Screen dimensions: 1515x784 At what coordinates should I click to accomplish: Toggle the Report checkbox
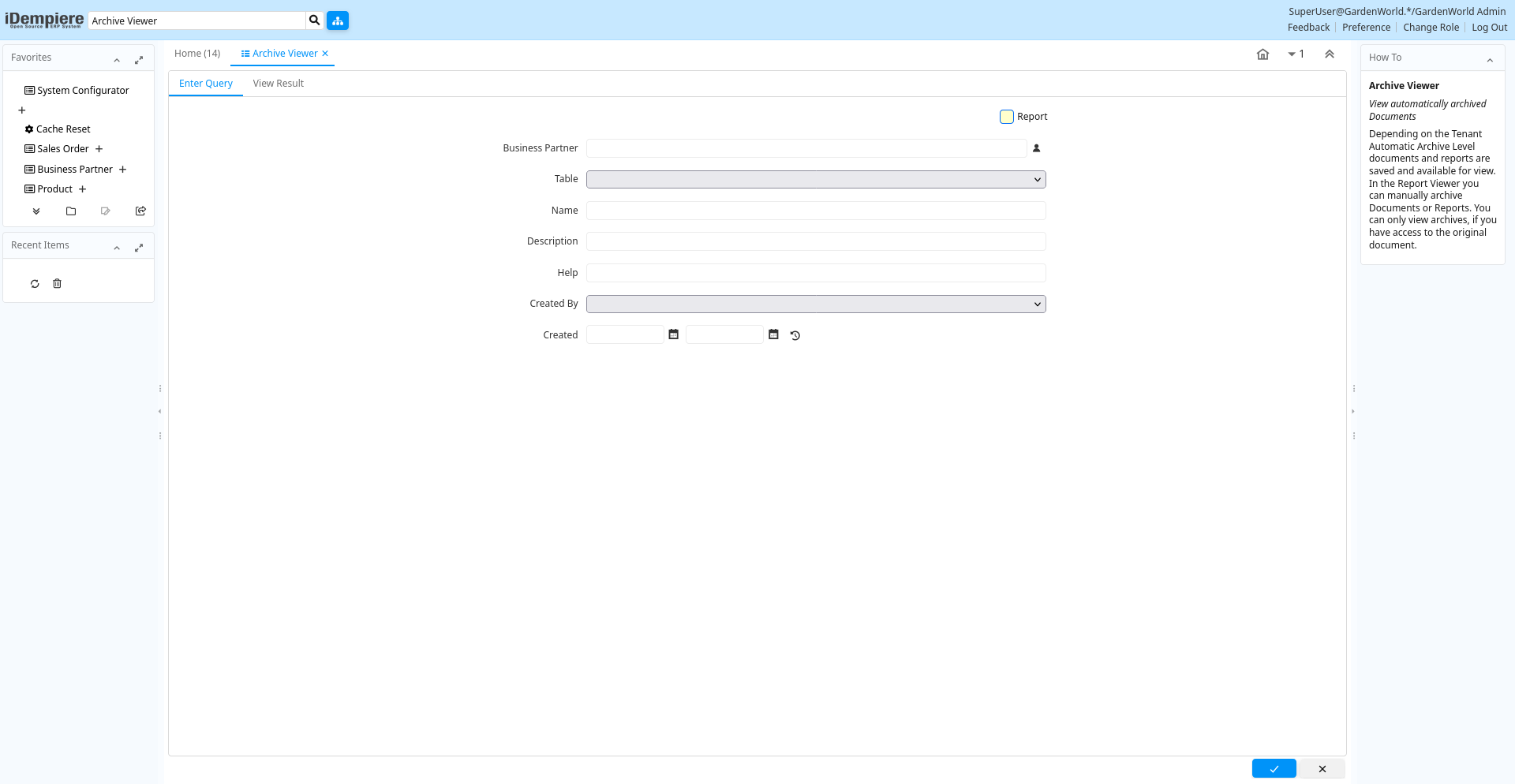[1007, 117]
